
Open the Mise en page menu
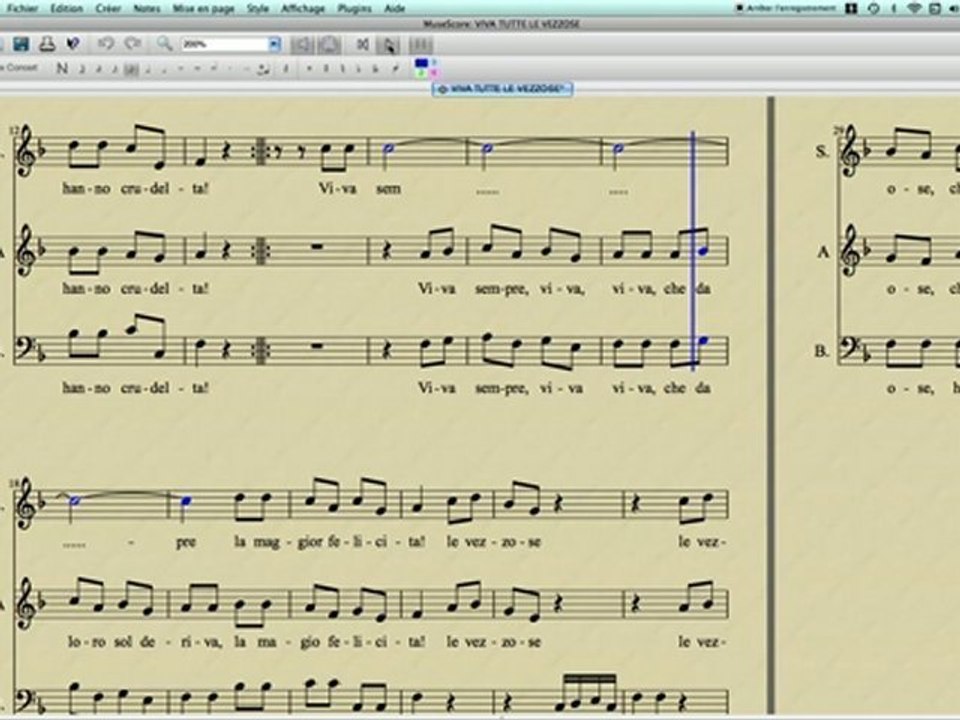203,8
